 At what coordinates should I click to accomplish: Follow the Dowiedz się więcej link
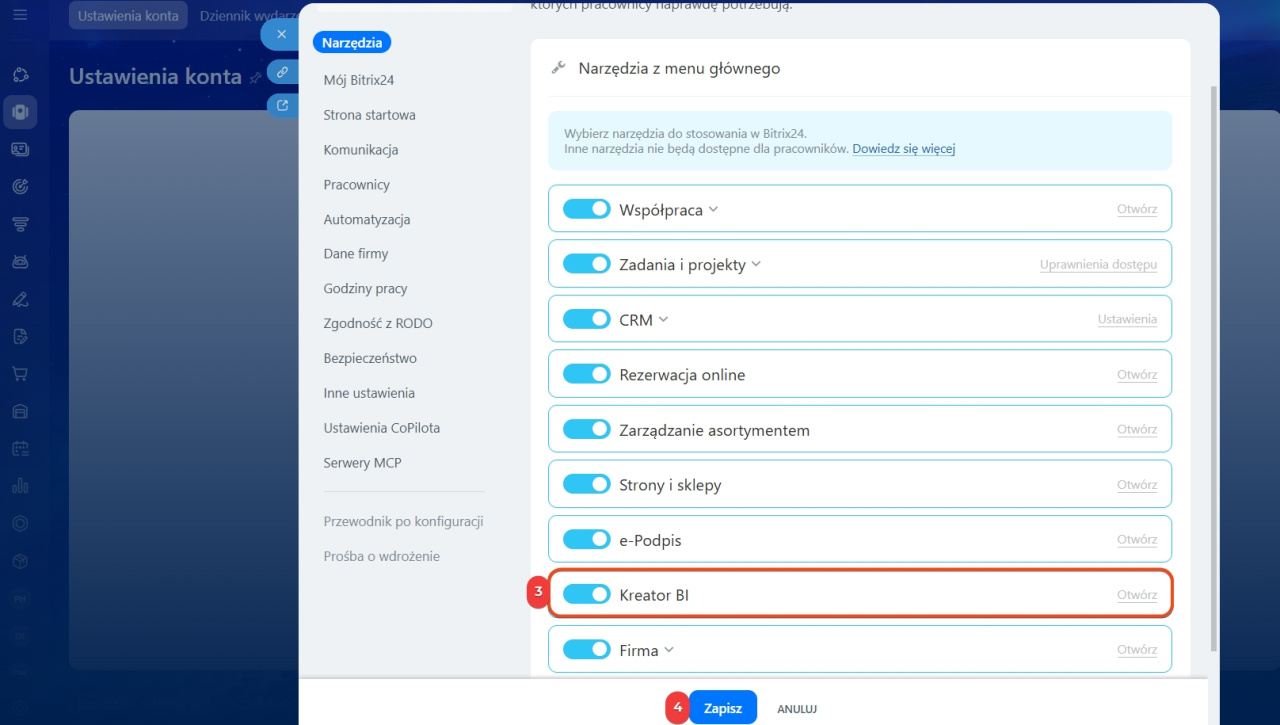[904, 149]
